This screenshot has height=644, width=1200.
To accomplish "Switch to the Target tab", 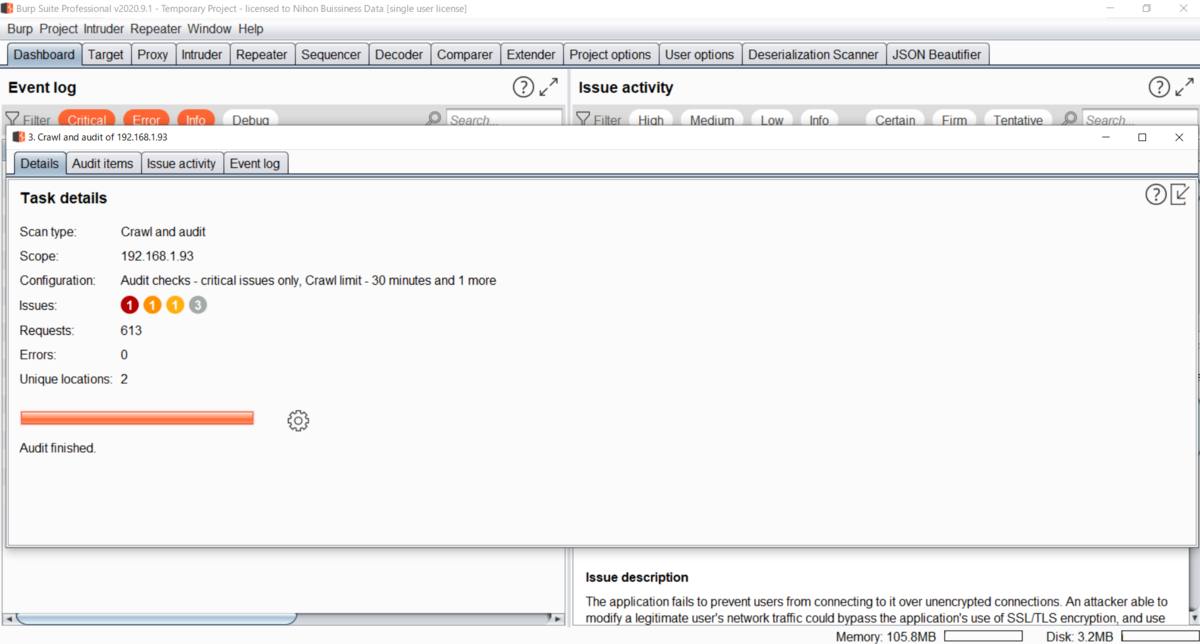I will coord(105,55).
